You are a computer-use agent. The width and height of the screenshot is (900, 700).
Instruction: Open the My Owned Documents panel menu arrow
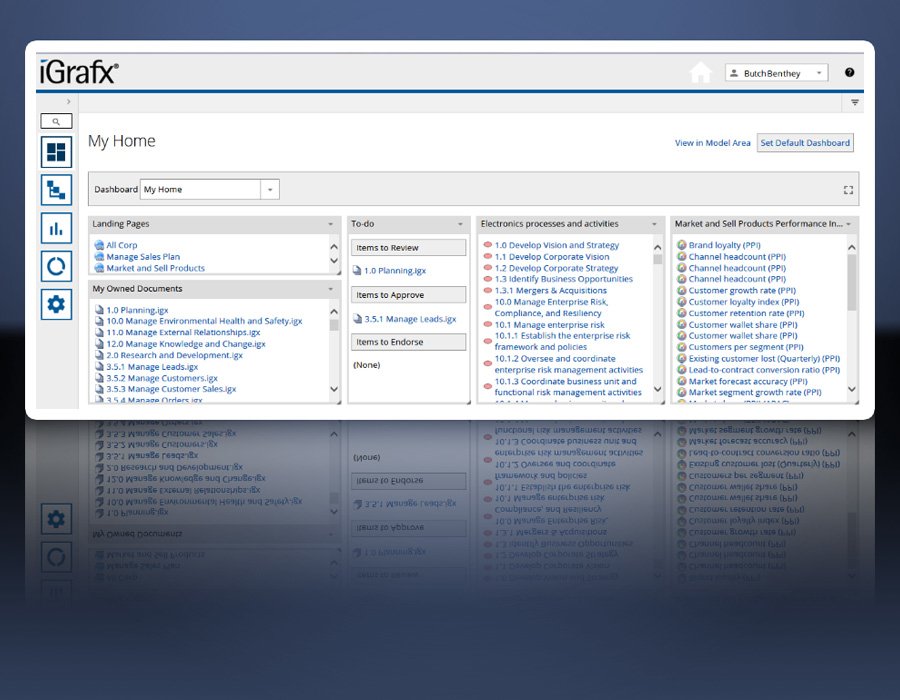[331, 289]
